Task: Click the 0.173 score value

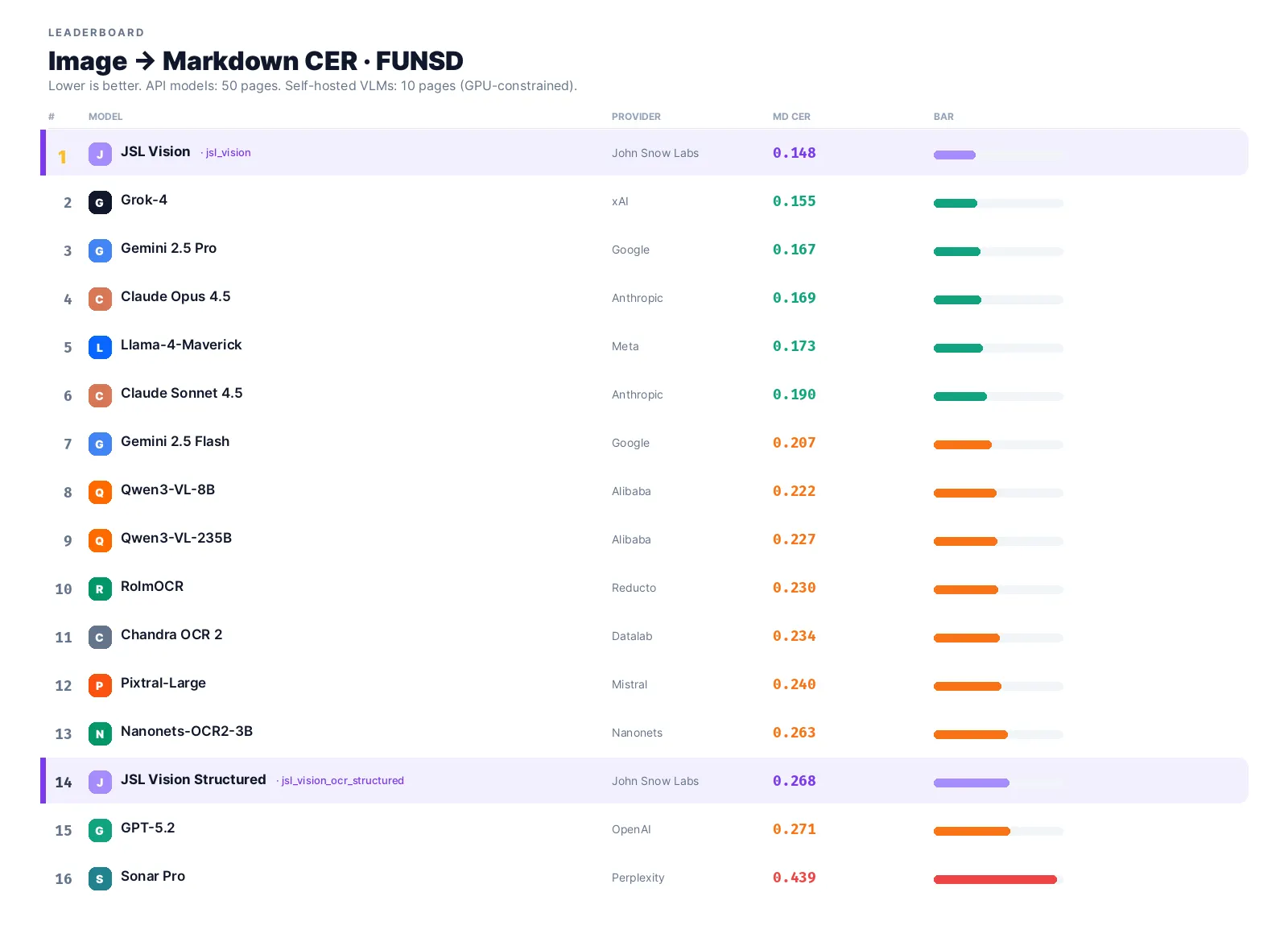Action: point(795,346)
